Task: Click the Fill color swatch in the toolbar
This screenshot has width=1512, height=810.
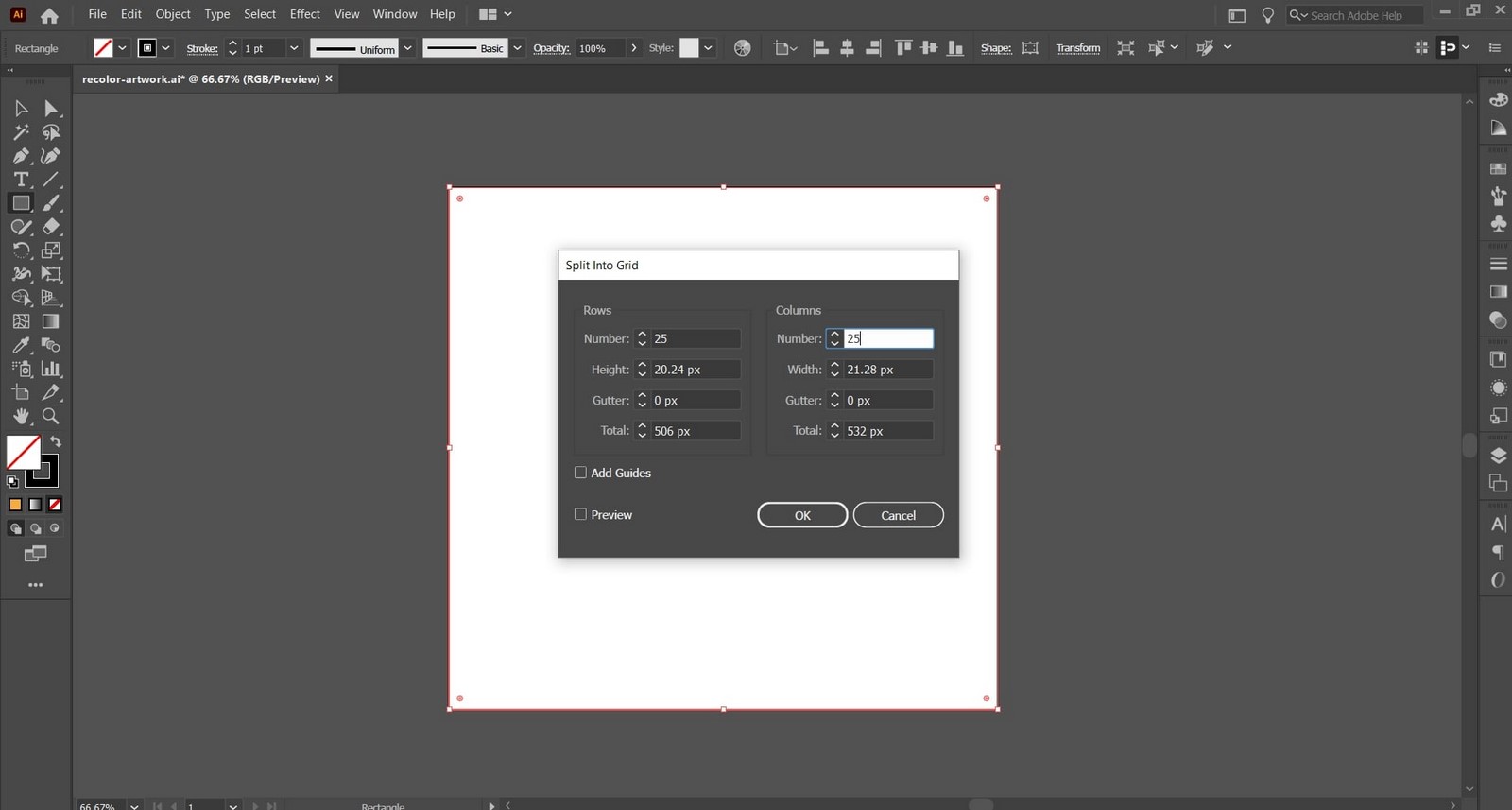Action: point(23,453)
